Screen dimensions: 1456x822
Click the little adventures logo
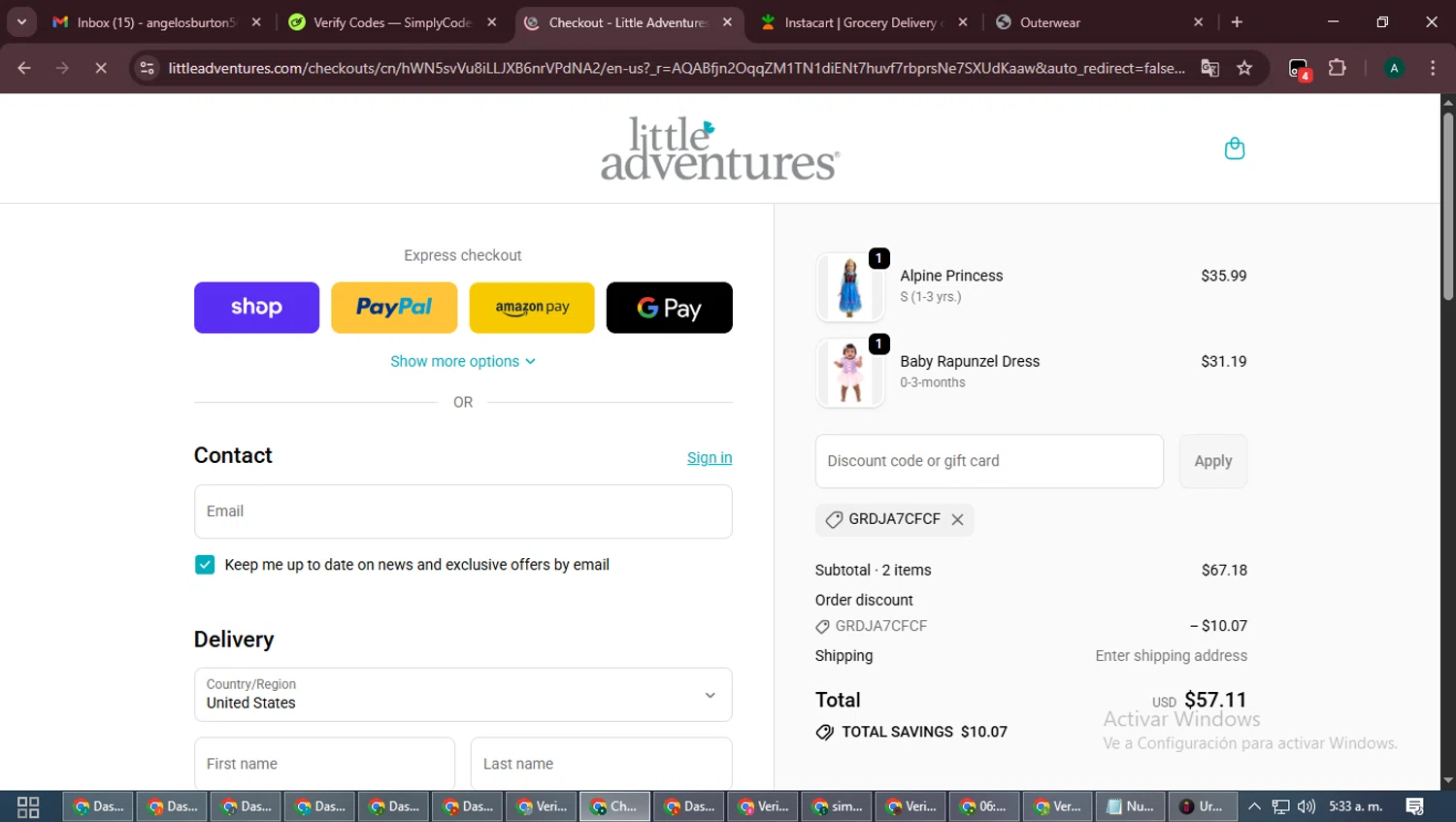tap(719, 148)
